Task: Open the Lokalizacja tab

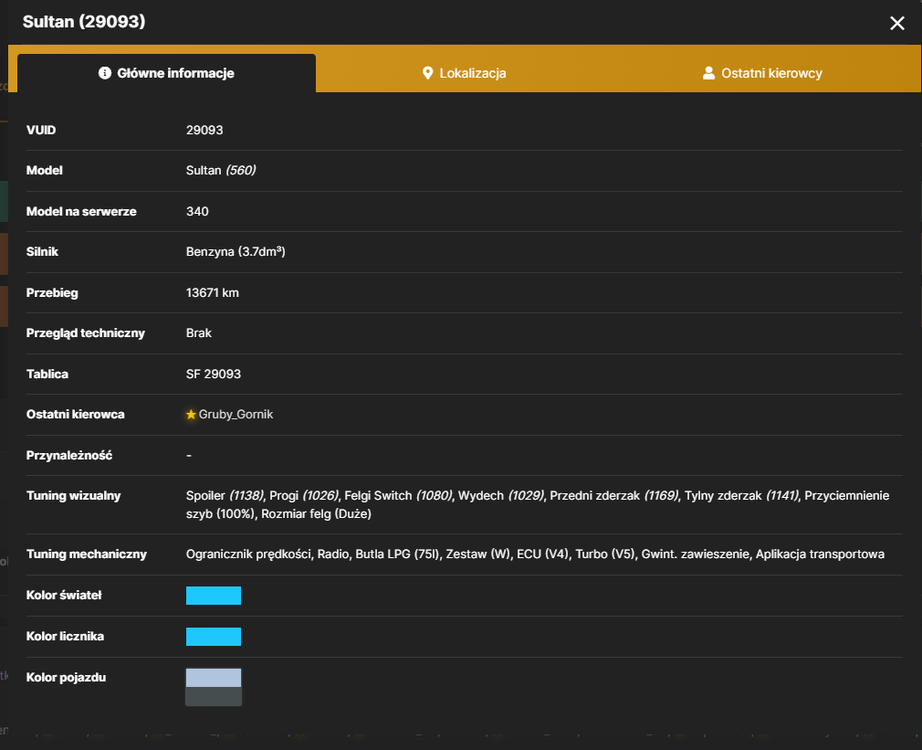Action: click(x=464, y=73)
